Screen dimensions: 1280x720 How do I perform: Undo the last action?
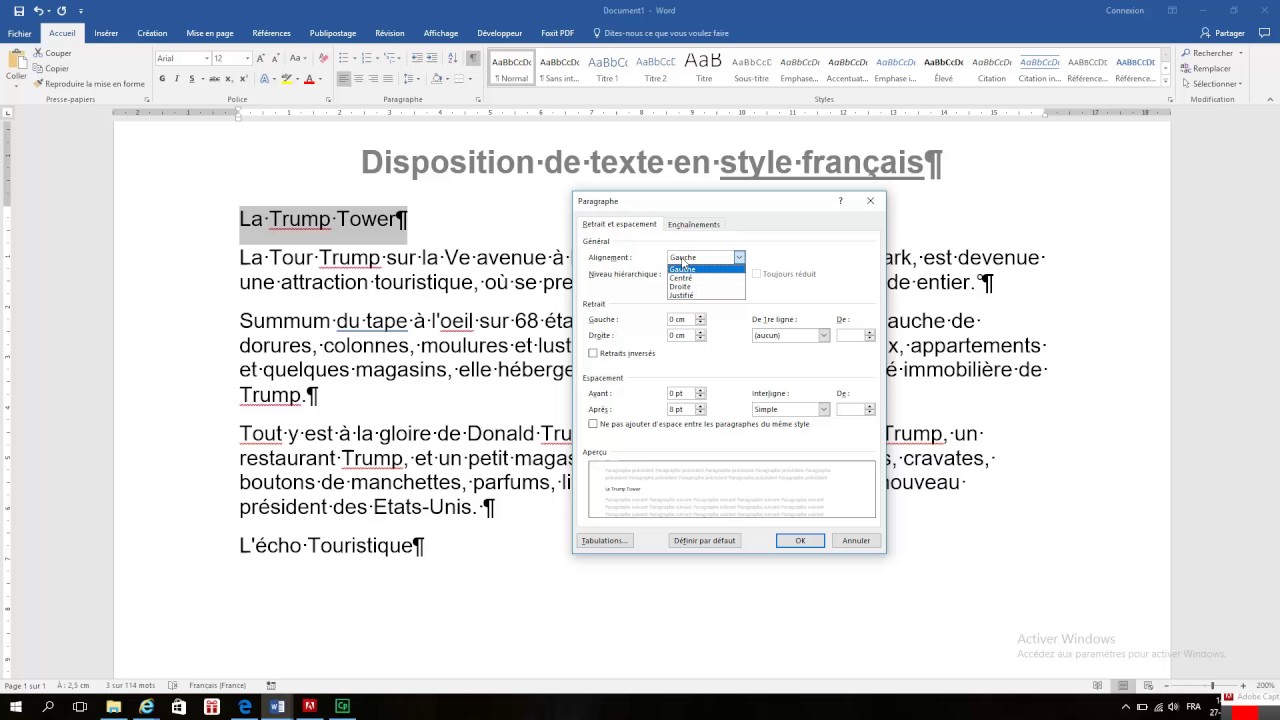(x=38, y=11)
